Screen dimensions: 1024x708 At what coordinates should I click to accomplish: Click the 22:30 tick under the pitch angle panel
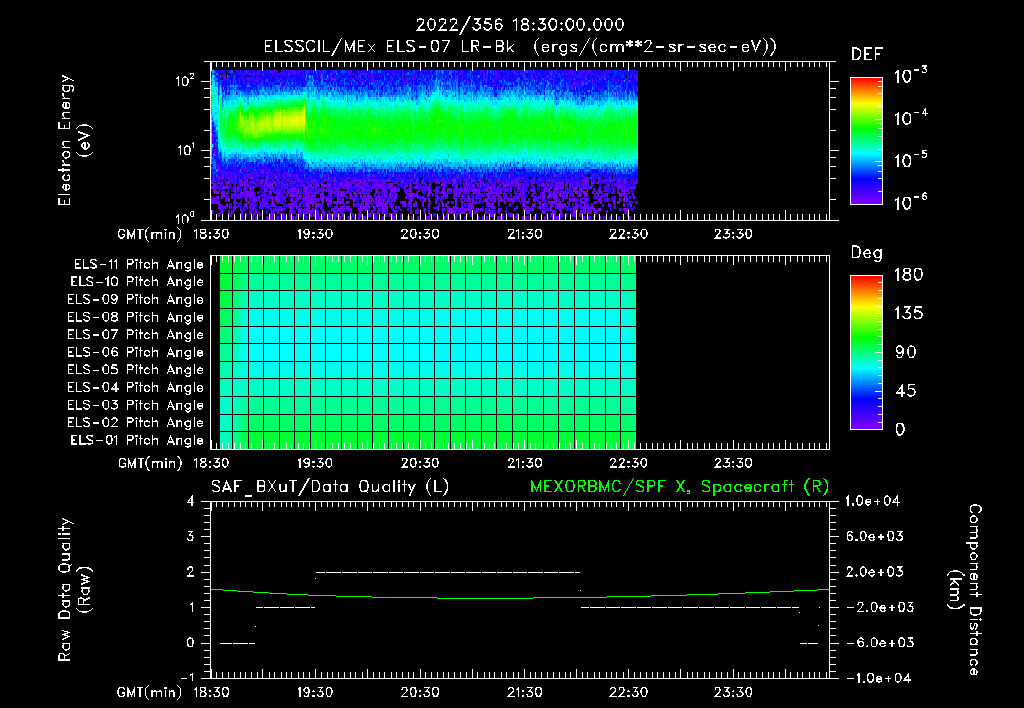pyautogui.click(x=629, y=464)
